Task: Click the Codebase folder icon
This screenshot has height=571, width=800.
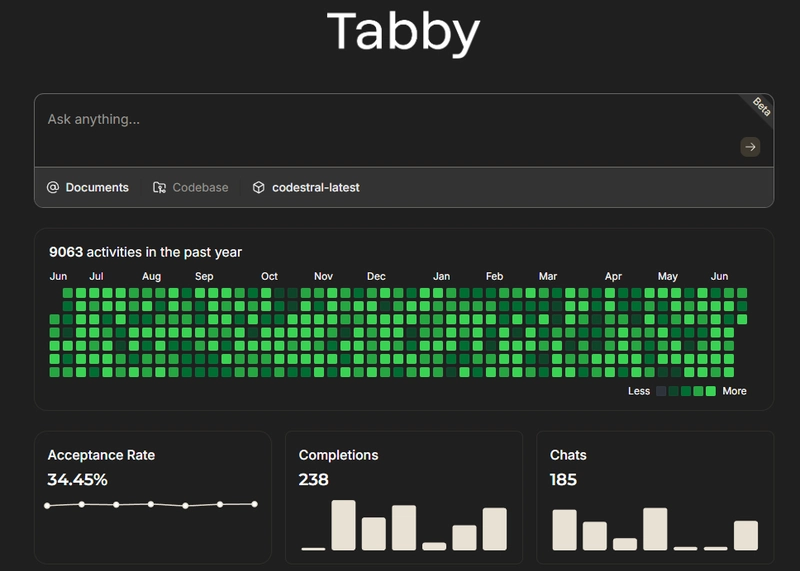Action: click(x=159, y=187)
